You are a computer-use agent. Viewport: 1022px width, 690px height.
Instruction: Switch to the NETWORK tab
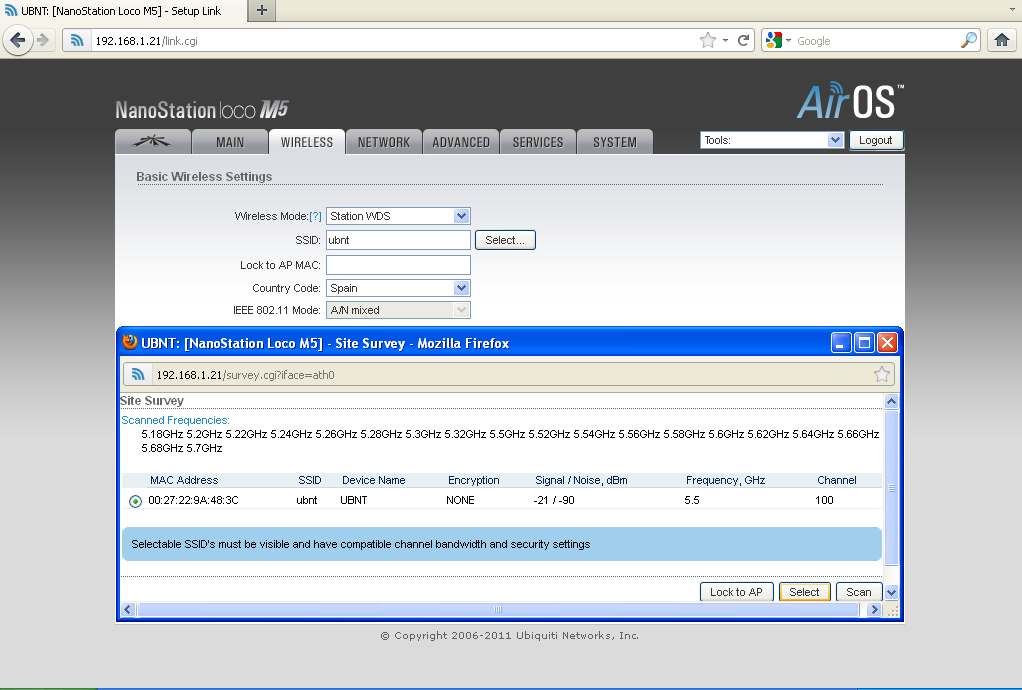coord(384,142)
